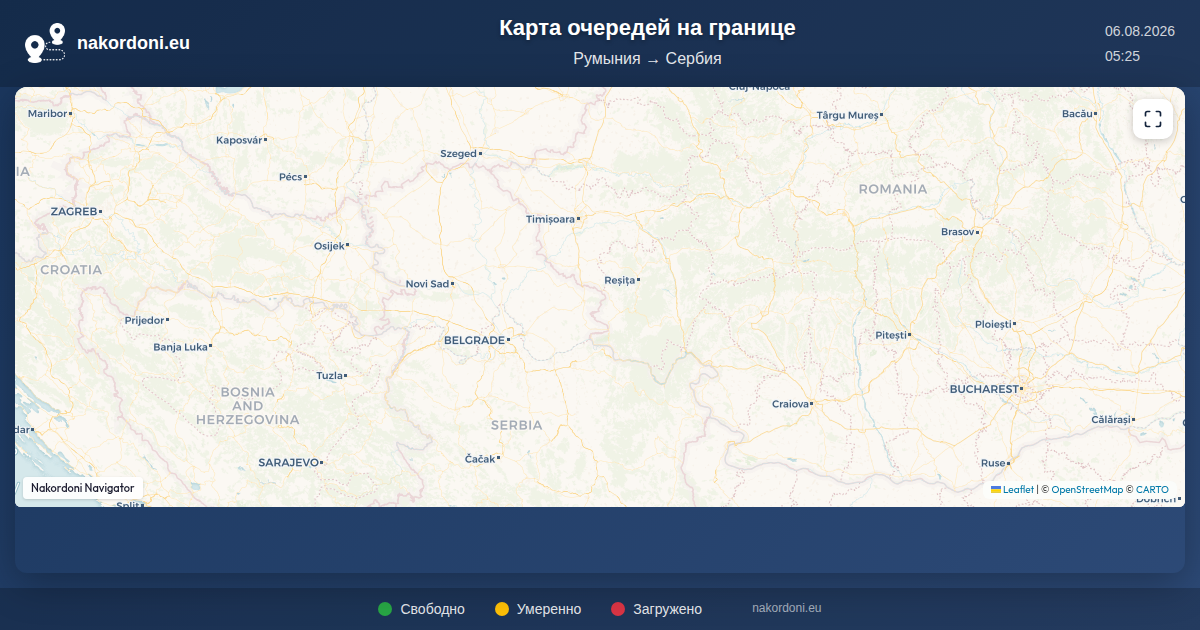The image size is (1200, 630).
Task: Open the Leaflet attribution link
Action: 1018,490
